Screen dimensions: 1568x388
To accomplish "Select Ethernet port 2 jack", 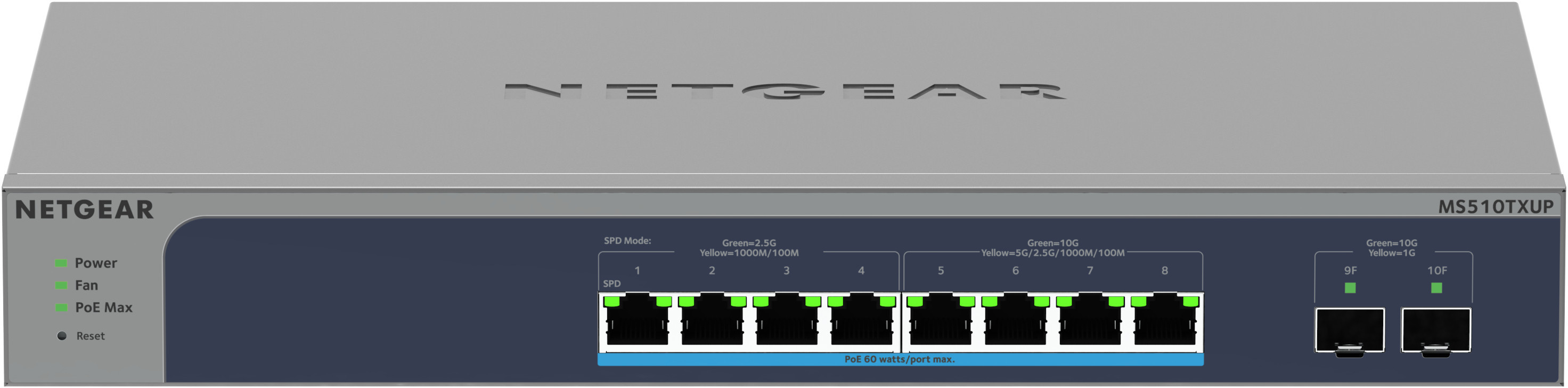I will [712, 321].
